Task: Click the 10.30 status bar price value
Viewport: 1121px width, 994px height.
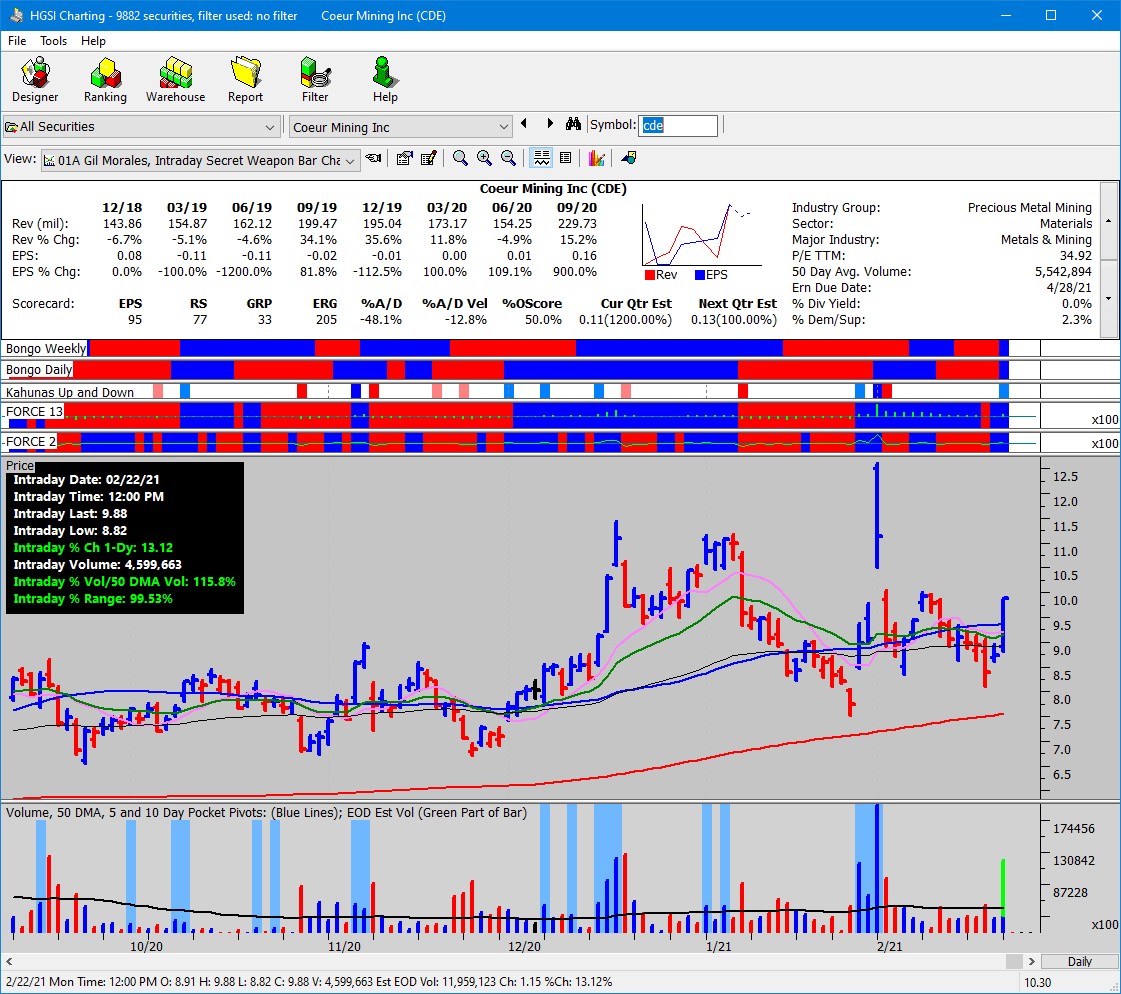Action: coord(1038,983)
